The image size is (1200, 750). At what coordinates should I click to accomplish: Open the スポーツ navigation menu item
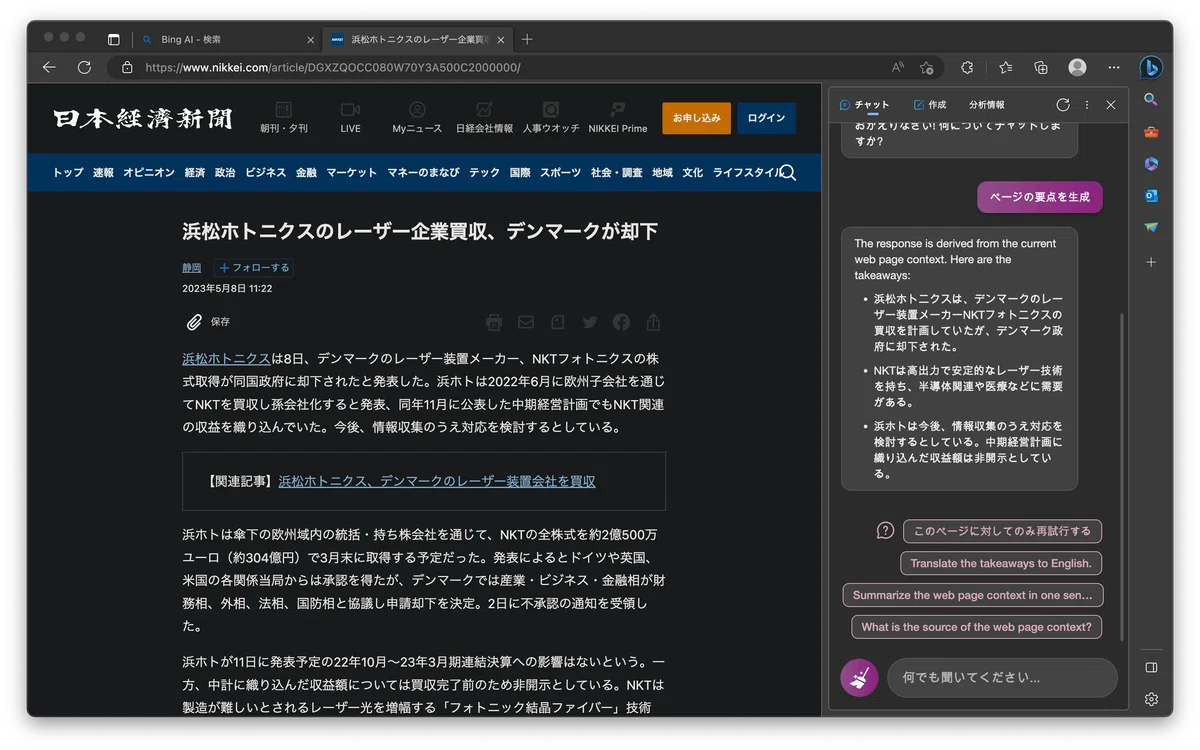(x=560, y=172)
